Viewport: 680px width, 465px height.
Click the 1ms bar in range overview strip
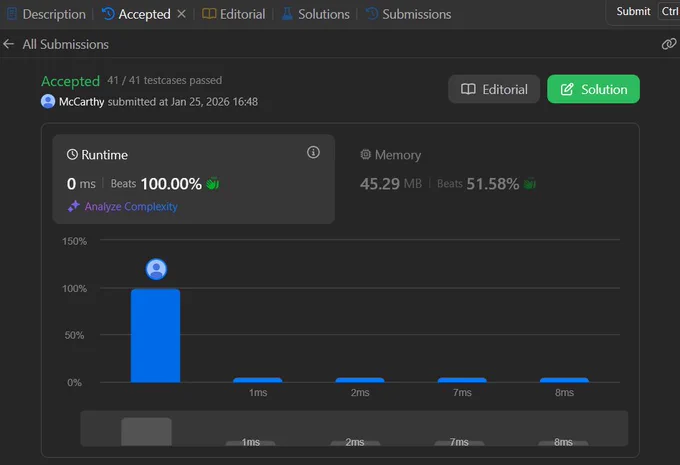pyautogui.click(x=251, y=443)
